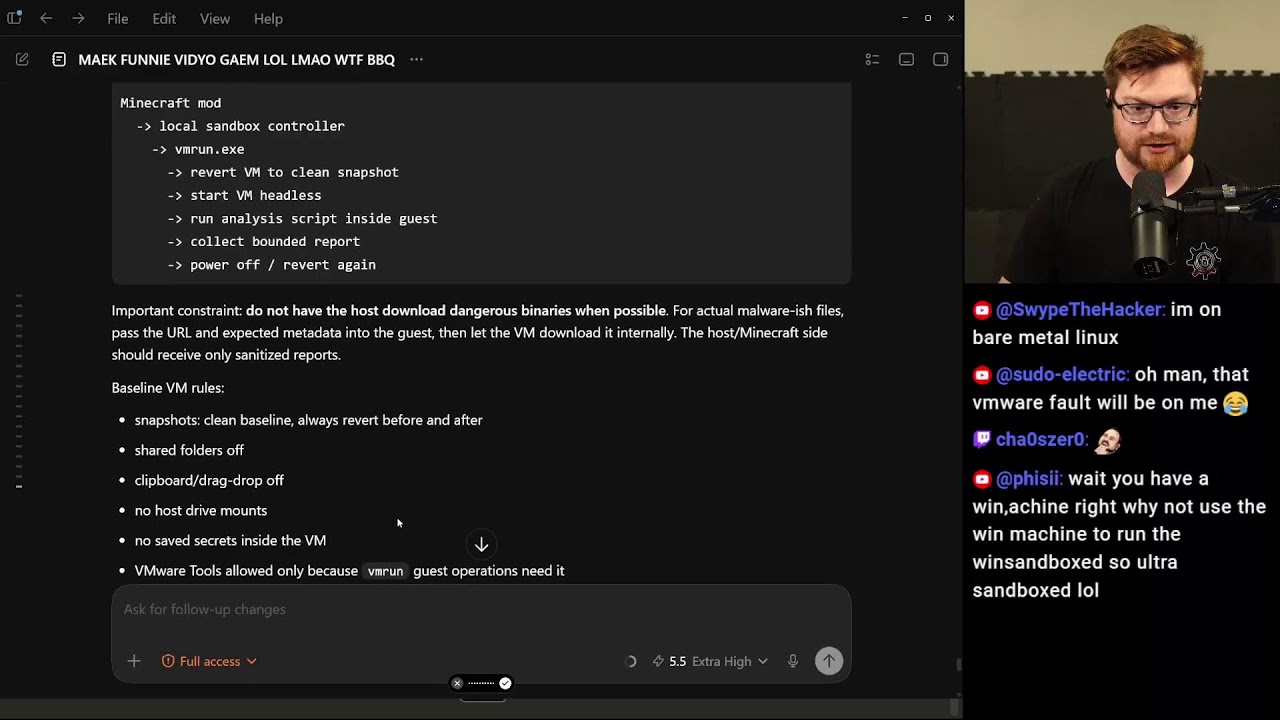Send the message with the up-arrow button
The image size is (1280, 720).
(829, 661)
